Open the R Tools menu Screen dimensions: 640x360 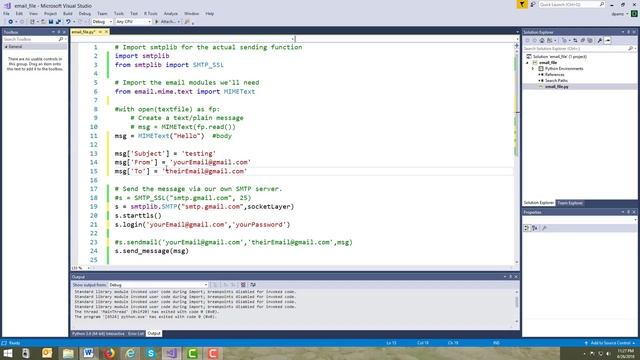tap(151, 13)
